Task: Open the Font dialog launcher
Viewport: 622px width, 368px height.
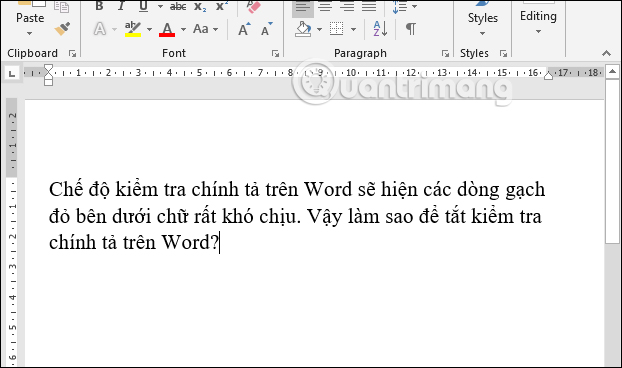Action: (x=275, y=54)
